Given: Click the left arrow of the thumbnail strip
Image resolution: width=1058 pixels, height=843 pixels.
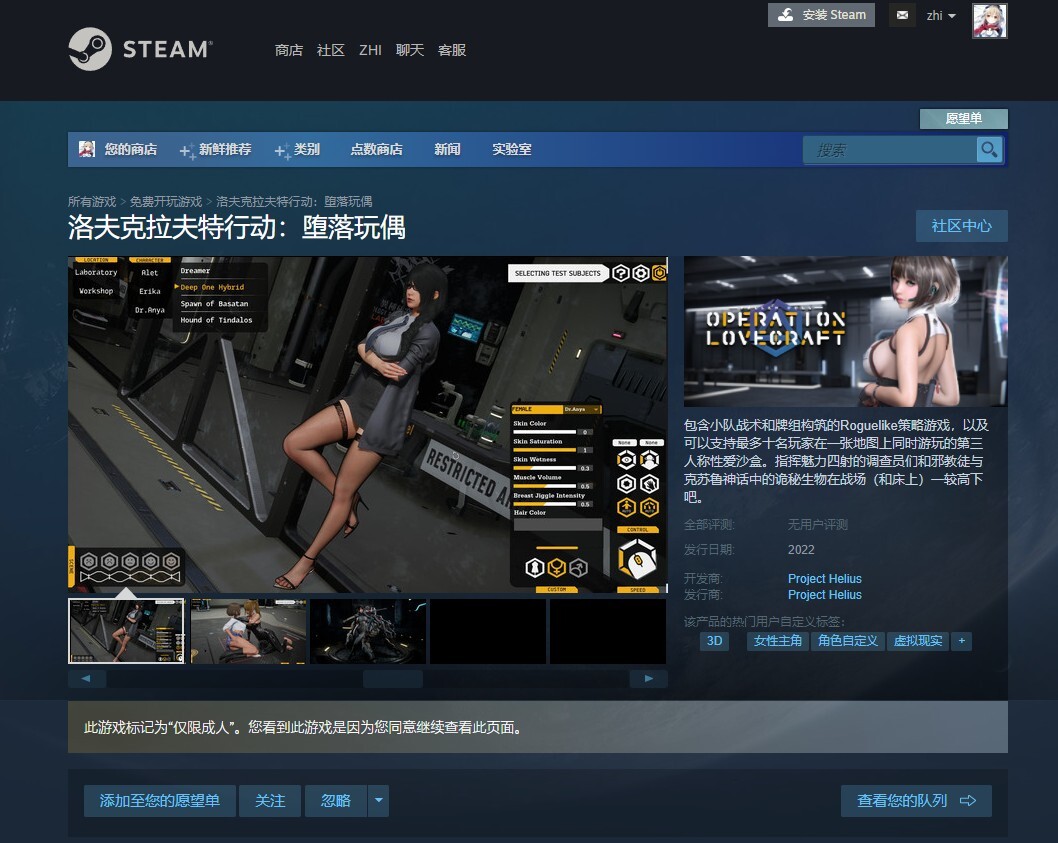Looking at the screenshot, I should pos(87,678).
